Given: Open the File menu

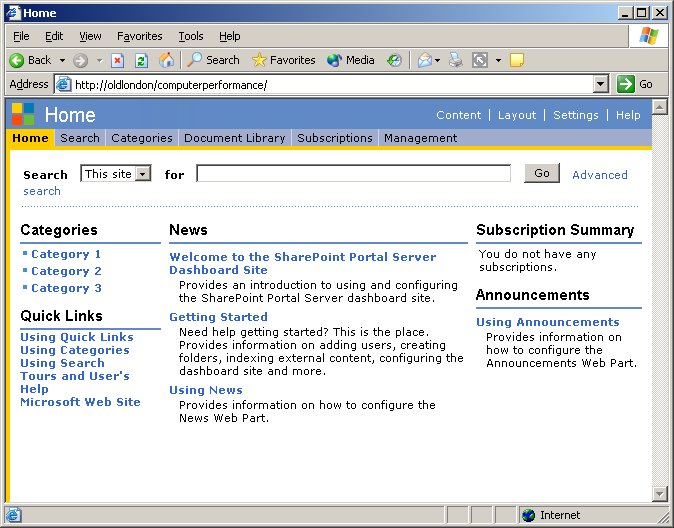Looking at the screenshot, I should tap(21, 36).
